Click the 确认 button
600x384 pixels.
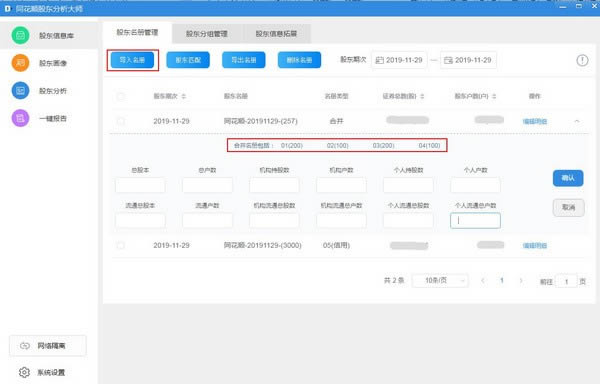click(568, 178)
